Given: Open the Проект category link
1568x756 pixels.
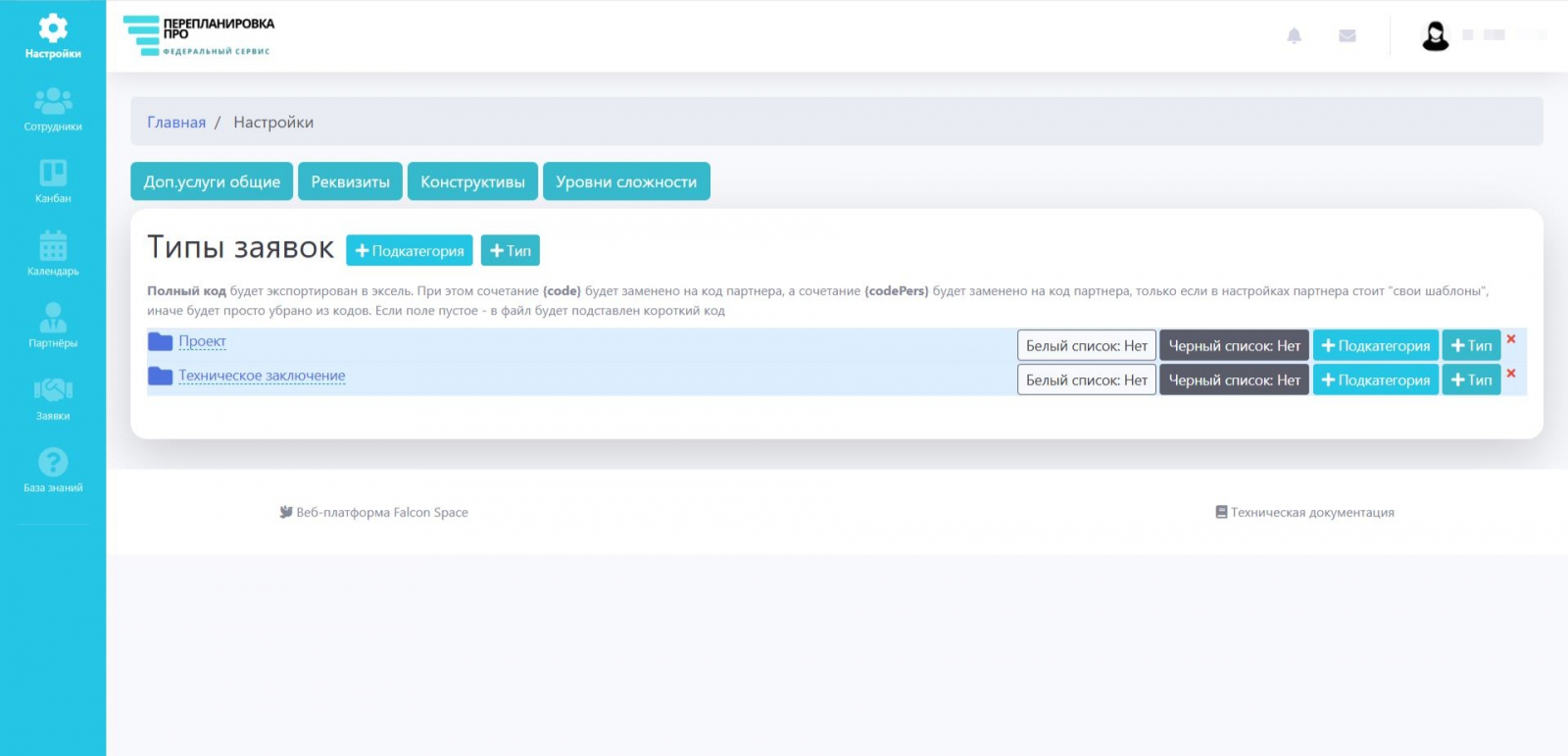Looking at the screenshot, I should [x=203, y=341].
